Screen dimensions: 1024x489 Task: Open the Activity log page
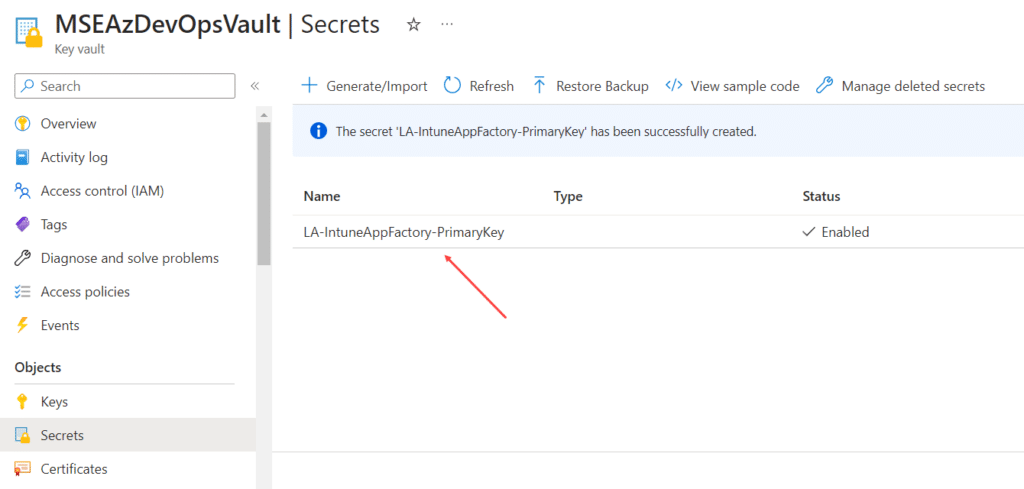pyautogui.click(x=74, y=157)
